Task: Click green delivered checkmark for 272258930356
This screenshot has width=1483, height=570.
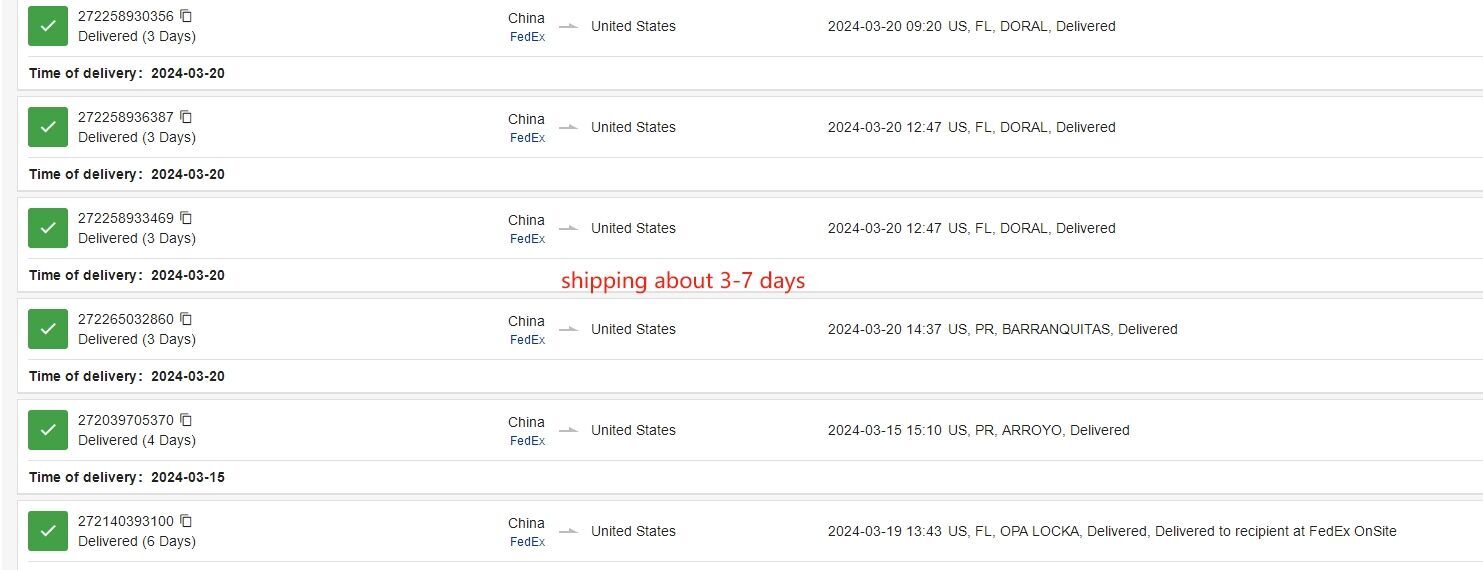Action: pos(48,26)
